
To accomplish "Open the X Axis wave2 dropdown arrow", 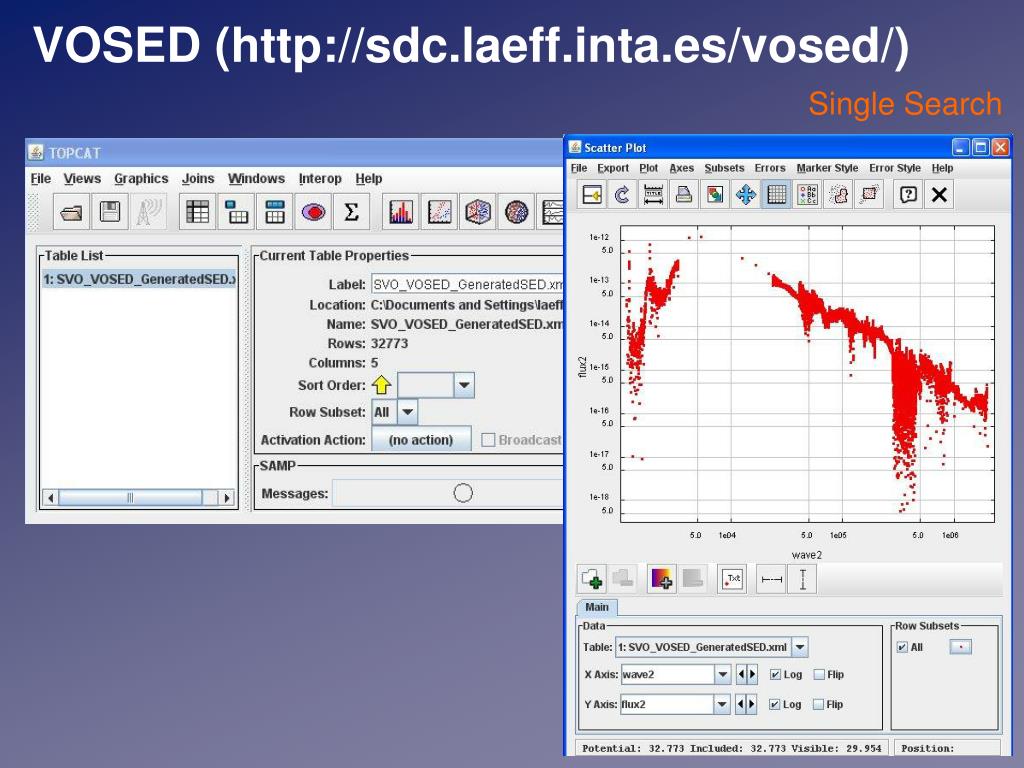I will (x=722, y=675).
